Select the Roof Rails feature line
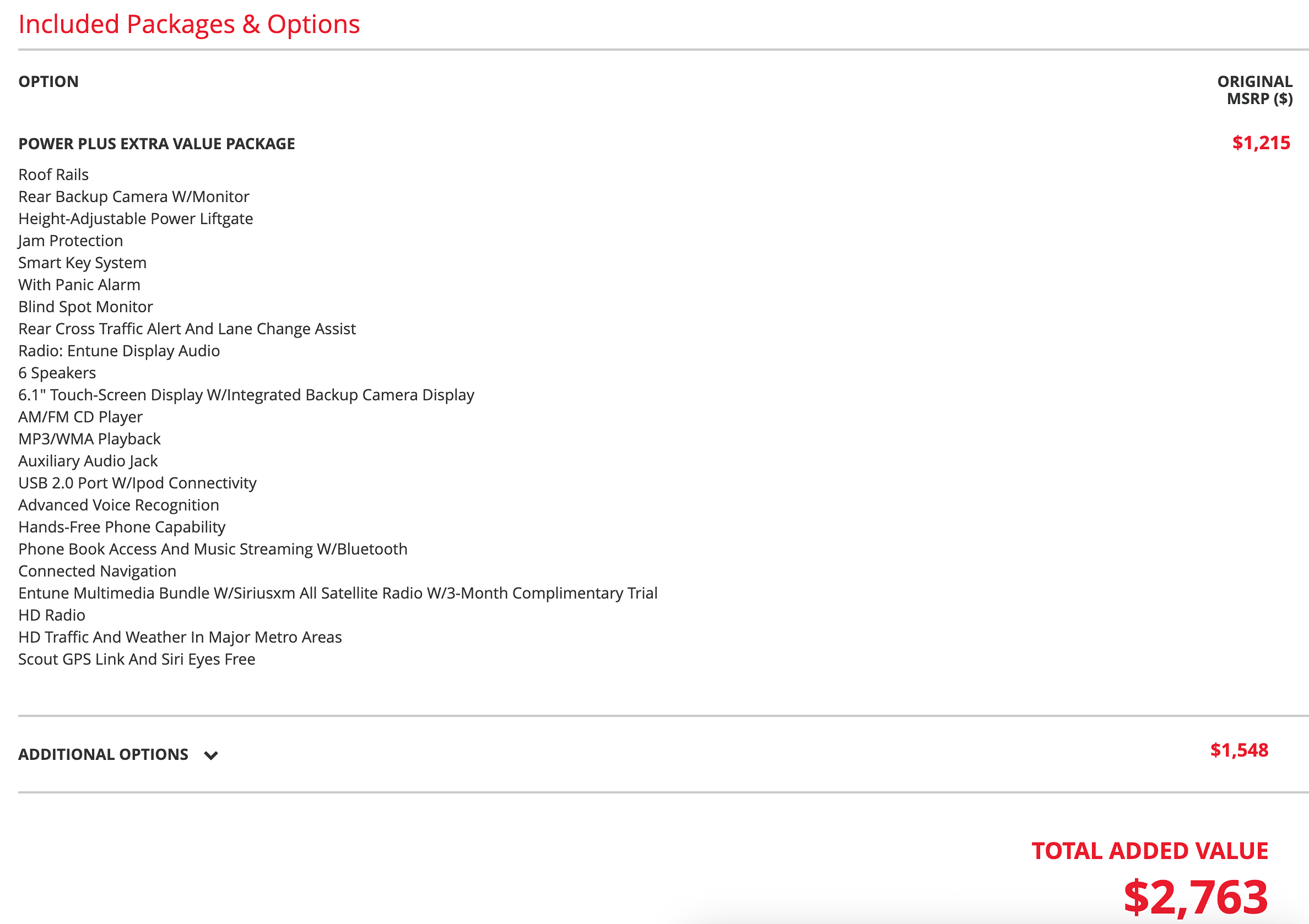This screenshot has height=924, width=1309. click(53, 175)
